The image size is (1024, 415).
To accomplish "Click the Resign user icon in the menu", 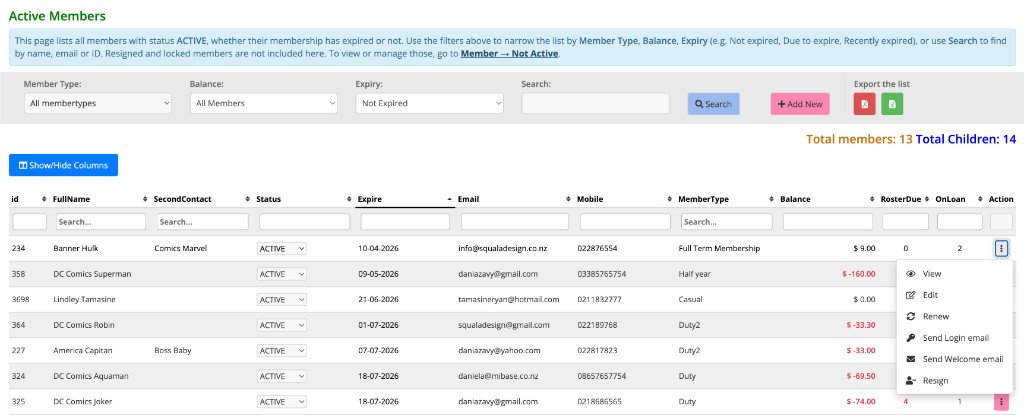I will 911,380.
